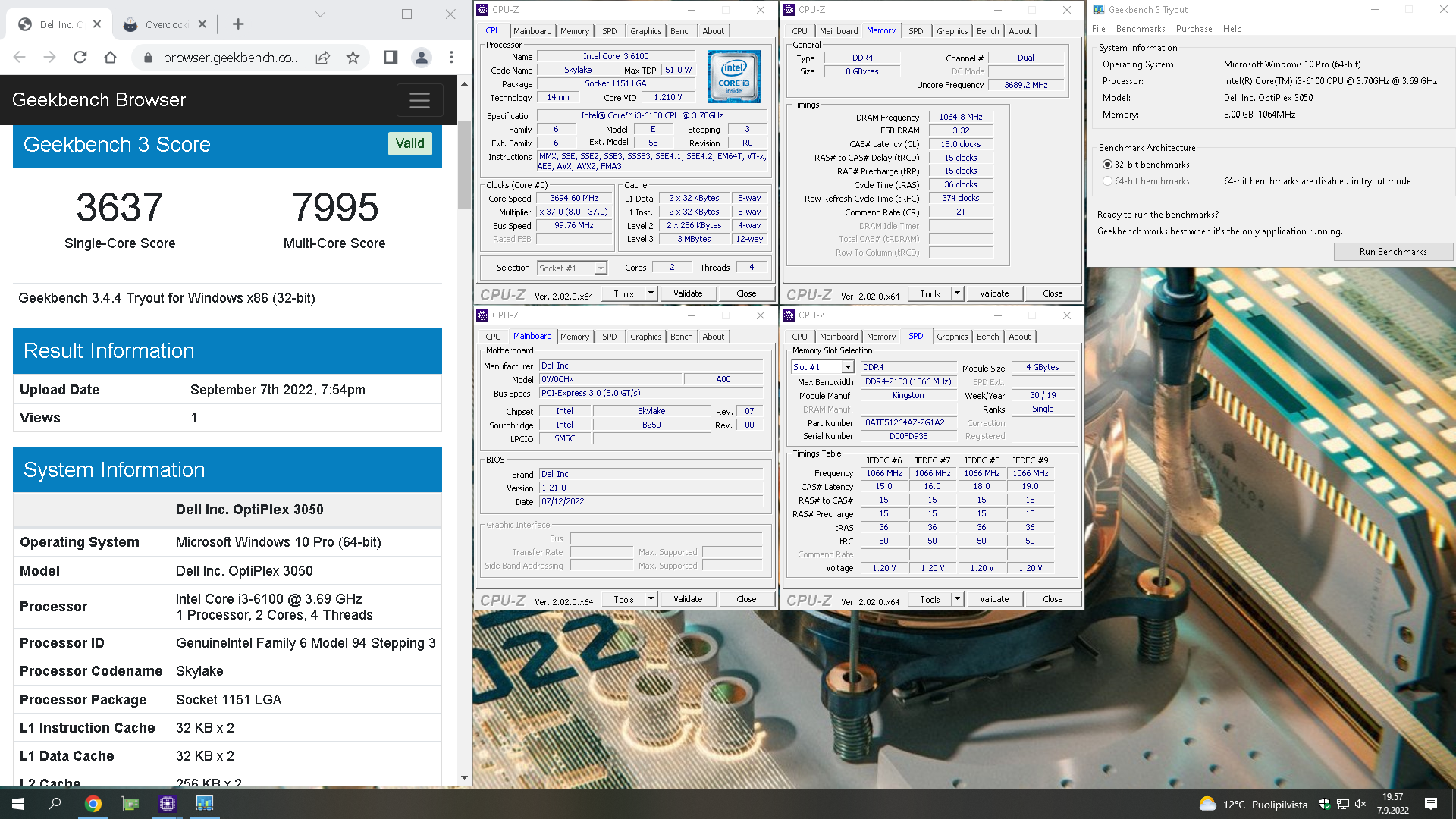This screenshot has width=1456, height=819.
Task: Open Geekbench Benchmarks menu
Action: pos(1141,29)
